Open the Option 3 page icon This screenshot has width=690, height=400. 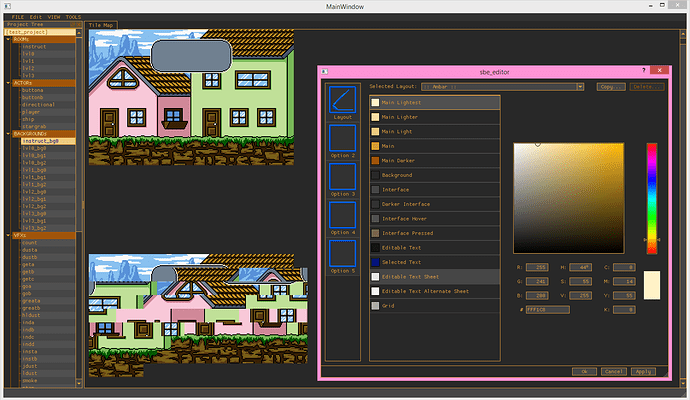pos(342,176)
